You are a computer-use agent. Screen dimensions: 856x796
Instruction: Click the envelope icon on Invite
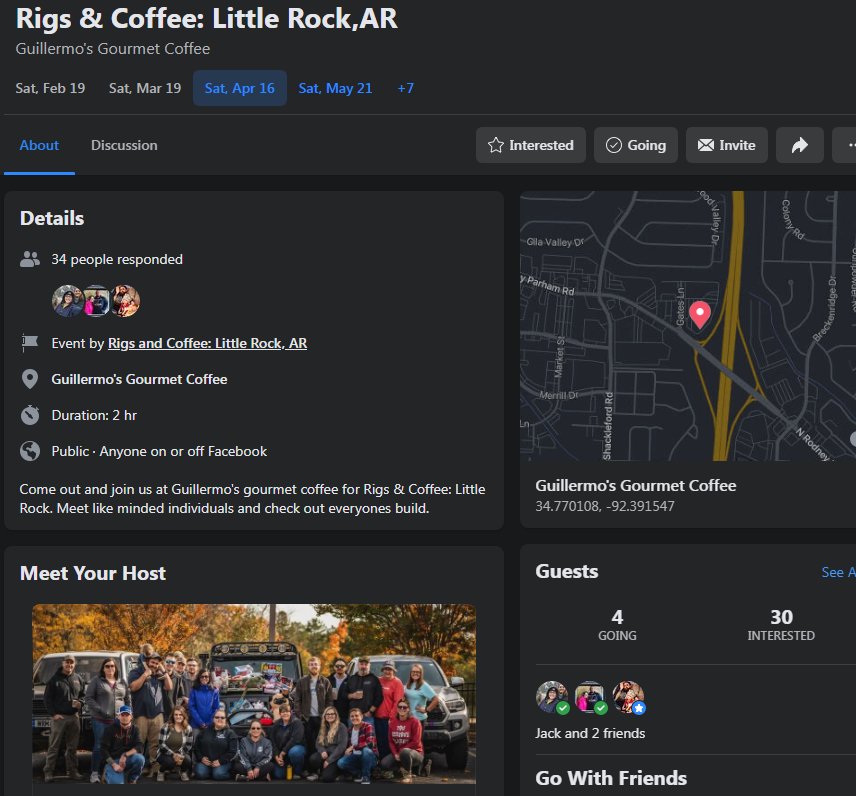(x=705, y=145)
